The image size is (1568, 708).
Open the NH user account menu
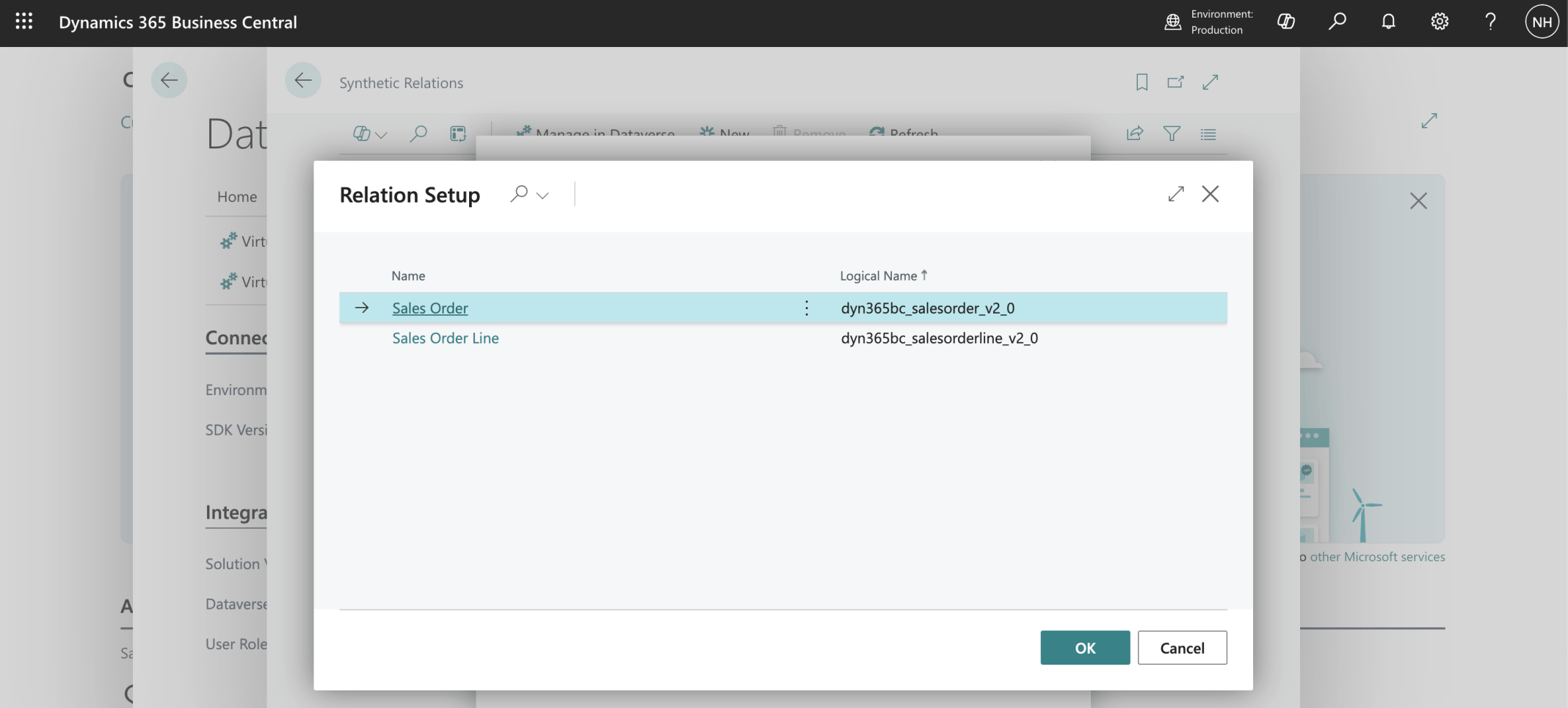(x=1542, y=22)
